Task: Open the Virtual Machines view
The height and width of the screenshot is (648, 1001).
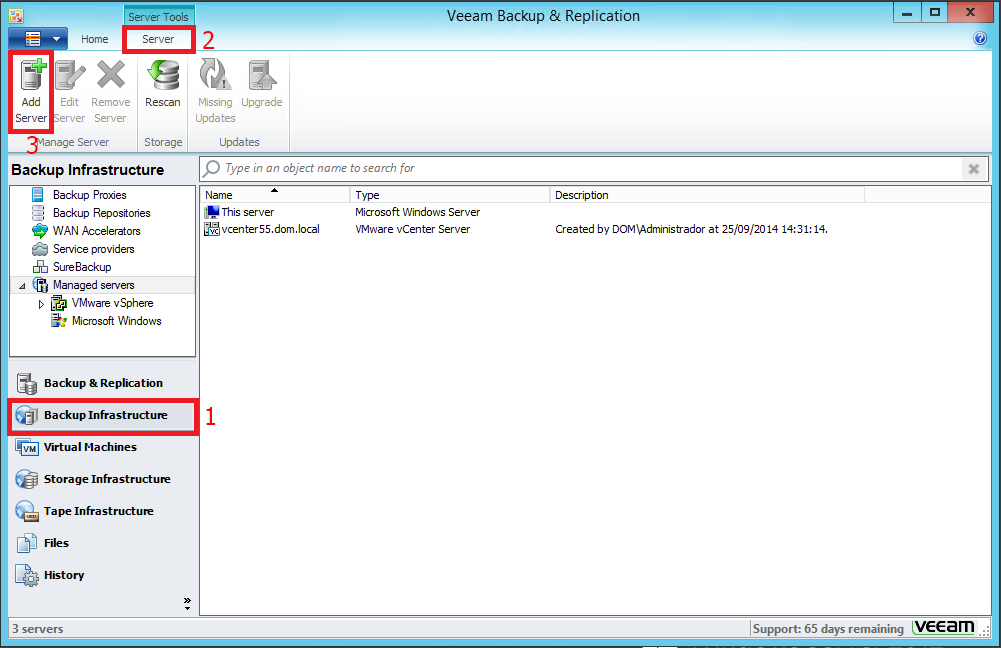Action: (x=103, y=447)
